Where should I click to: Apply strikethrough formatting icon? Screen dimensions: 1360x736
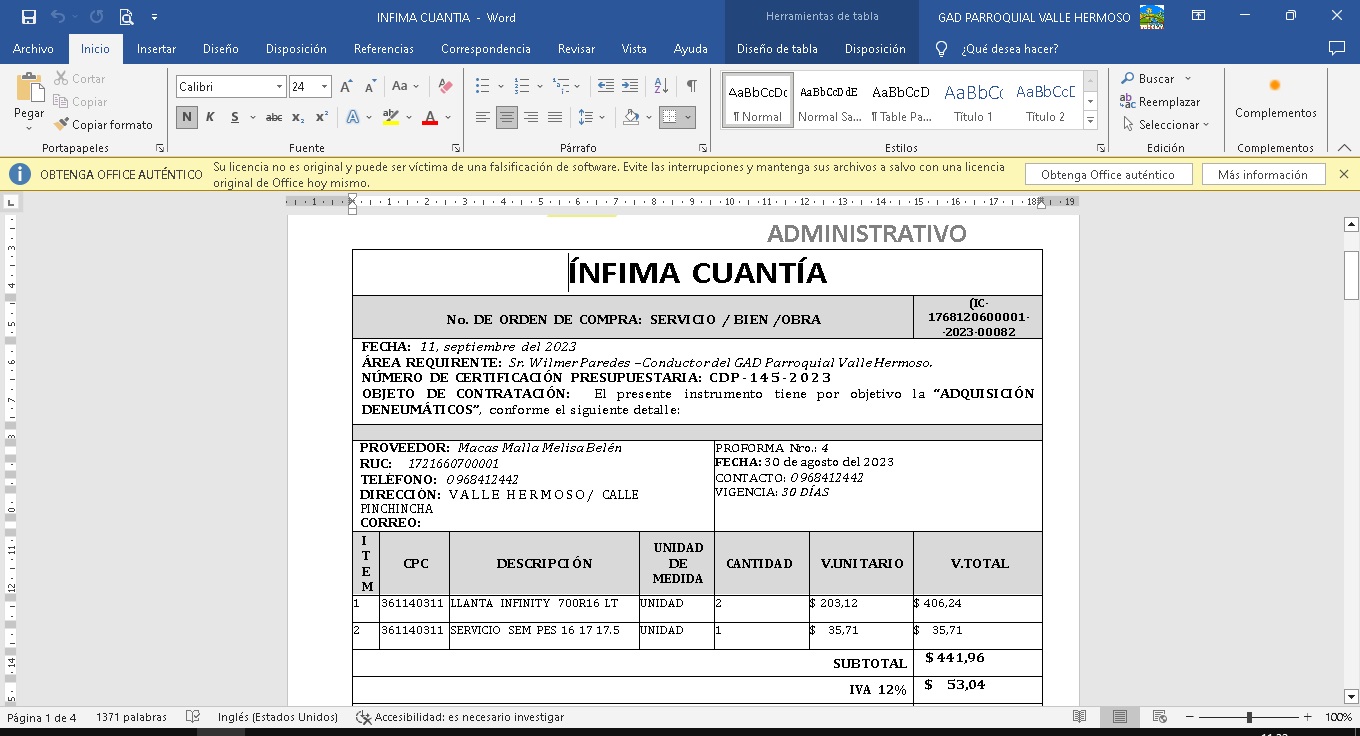tap(273, 117)
